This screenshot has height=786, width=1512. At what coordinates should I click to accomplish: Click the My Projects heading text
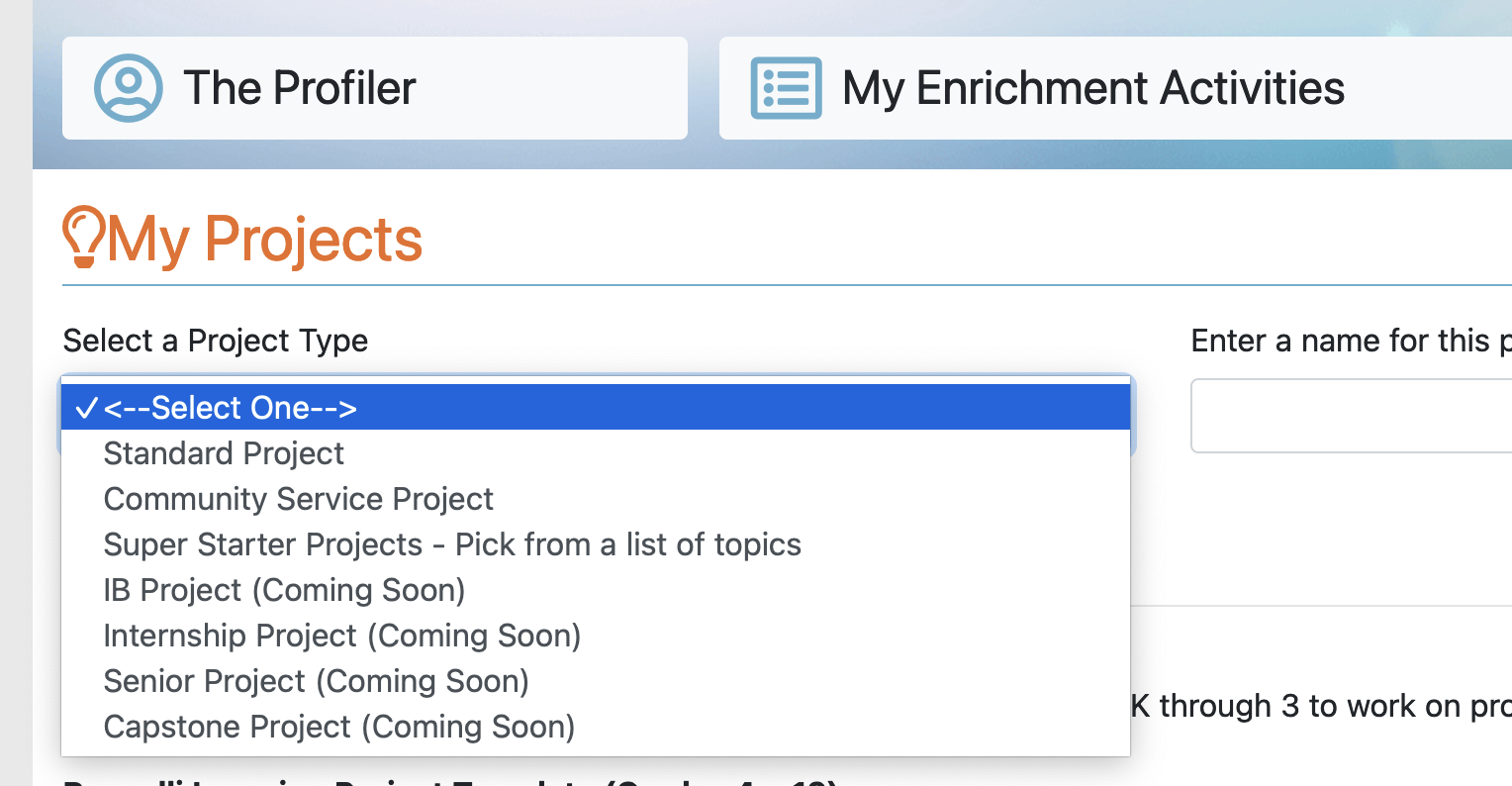264,240
